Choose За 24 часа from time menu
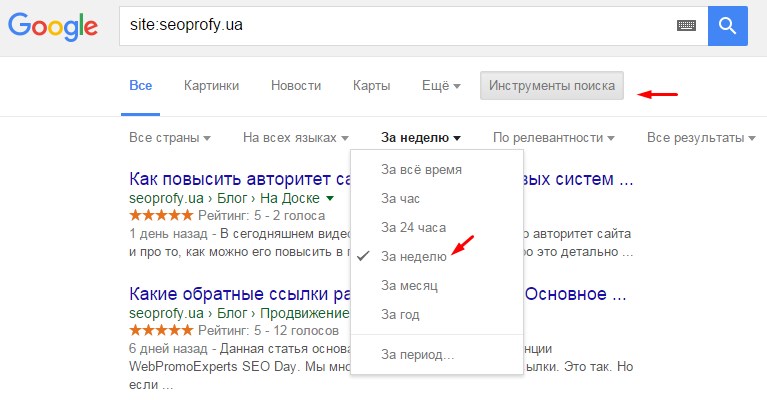The image size is (767, 400). click(413, 227)
